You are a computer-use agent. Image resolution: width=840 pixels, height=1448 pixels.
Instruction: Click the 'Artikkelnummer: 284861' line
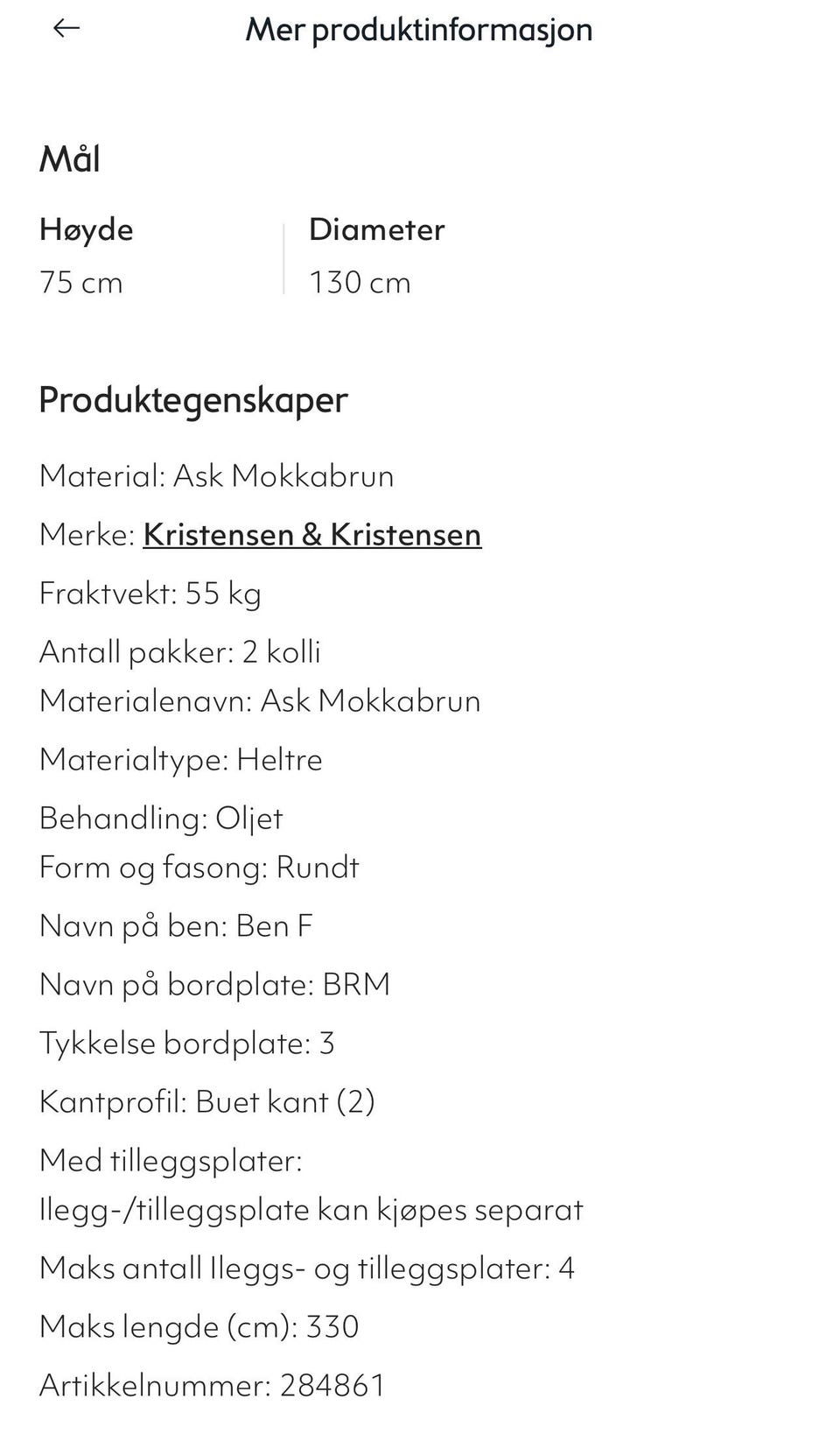(x=212, y=1386)
